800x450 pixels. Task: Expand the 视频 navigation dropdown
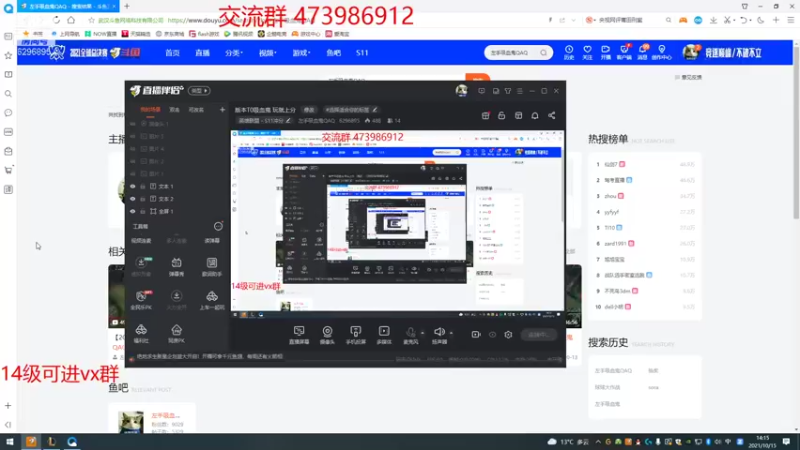(267, 53)
